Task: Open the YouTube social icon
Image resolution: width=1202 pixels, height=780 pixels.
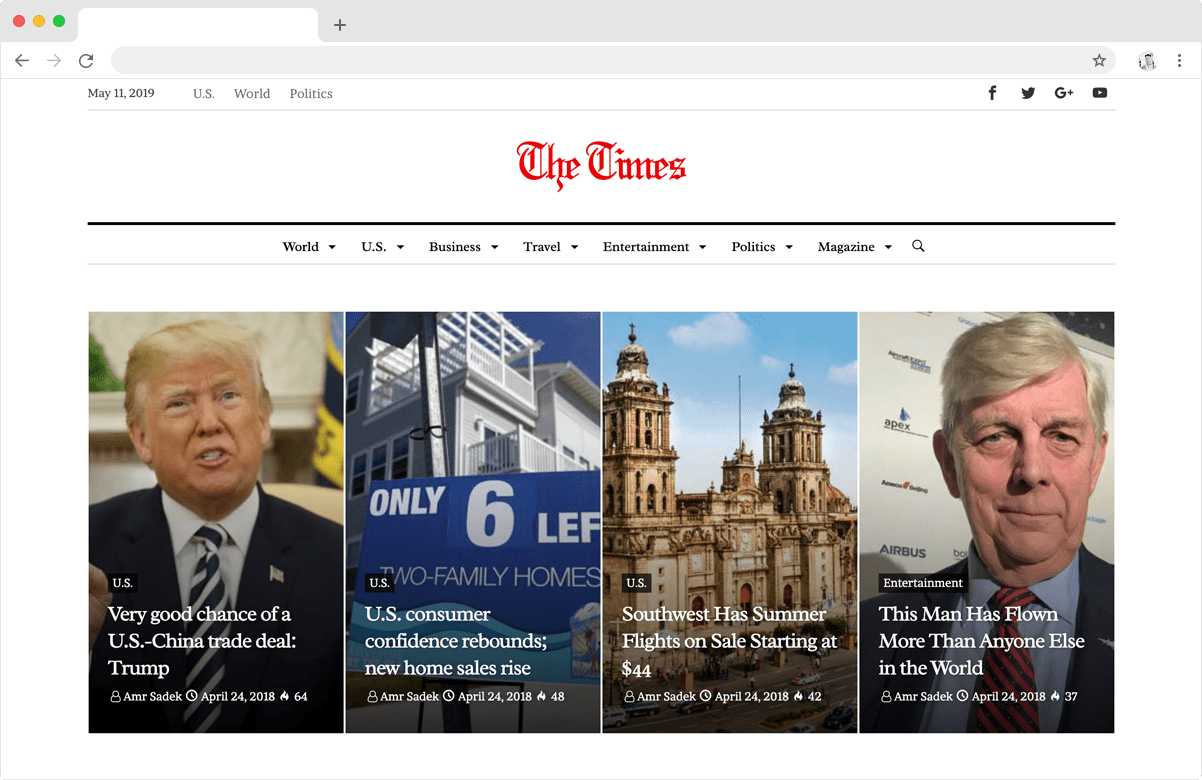Action: (1100, 93)
